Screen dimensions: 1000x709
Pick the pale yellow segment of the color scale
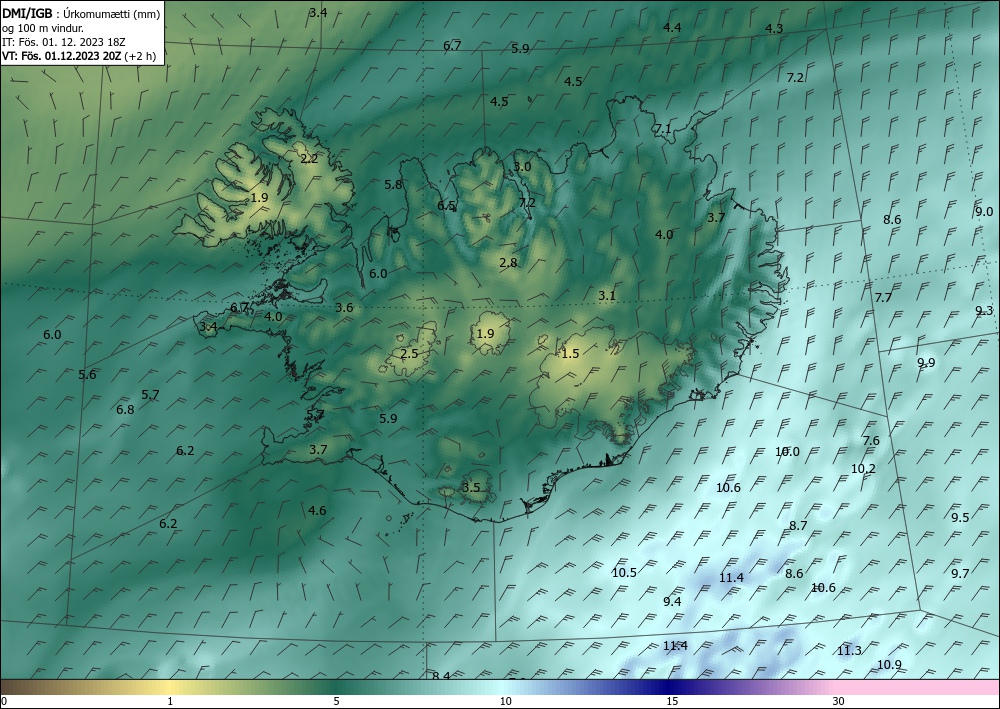(x=170, y=687)
